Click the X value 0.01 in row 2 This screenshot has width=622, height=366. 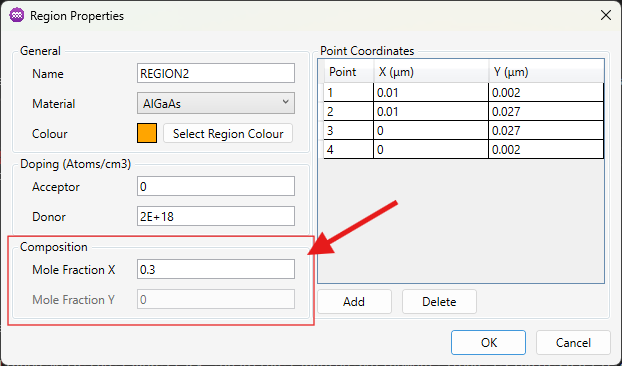click(x=431, y=111)
